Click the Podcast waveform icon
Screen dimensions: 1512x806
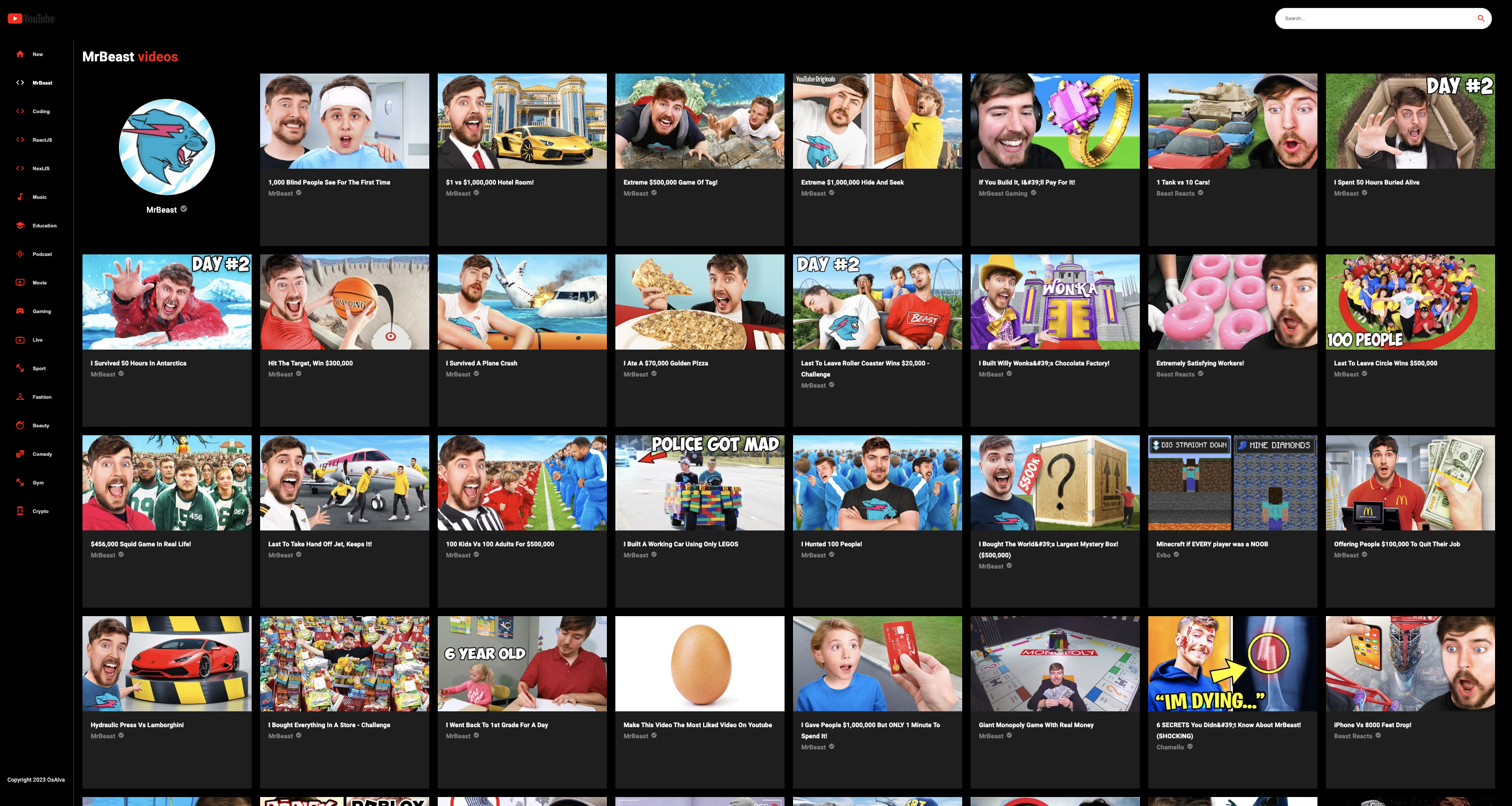pos(20,254)
